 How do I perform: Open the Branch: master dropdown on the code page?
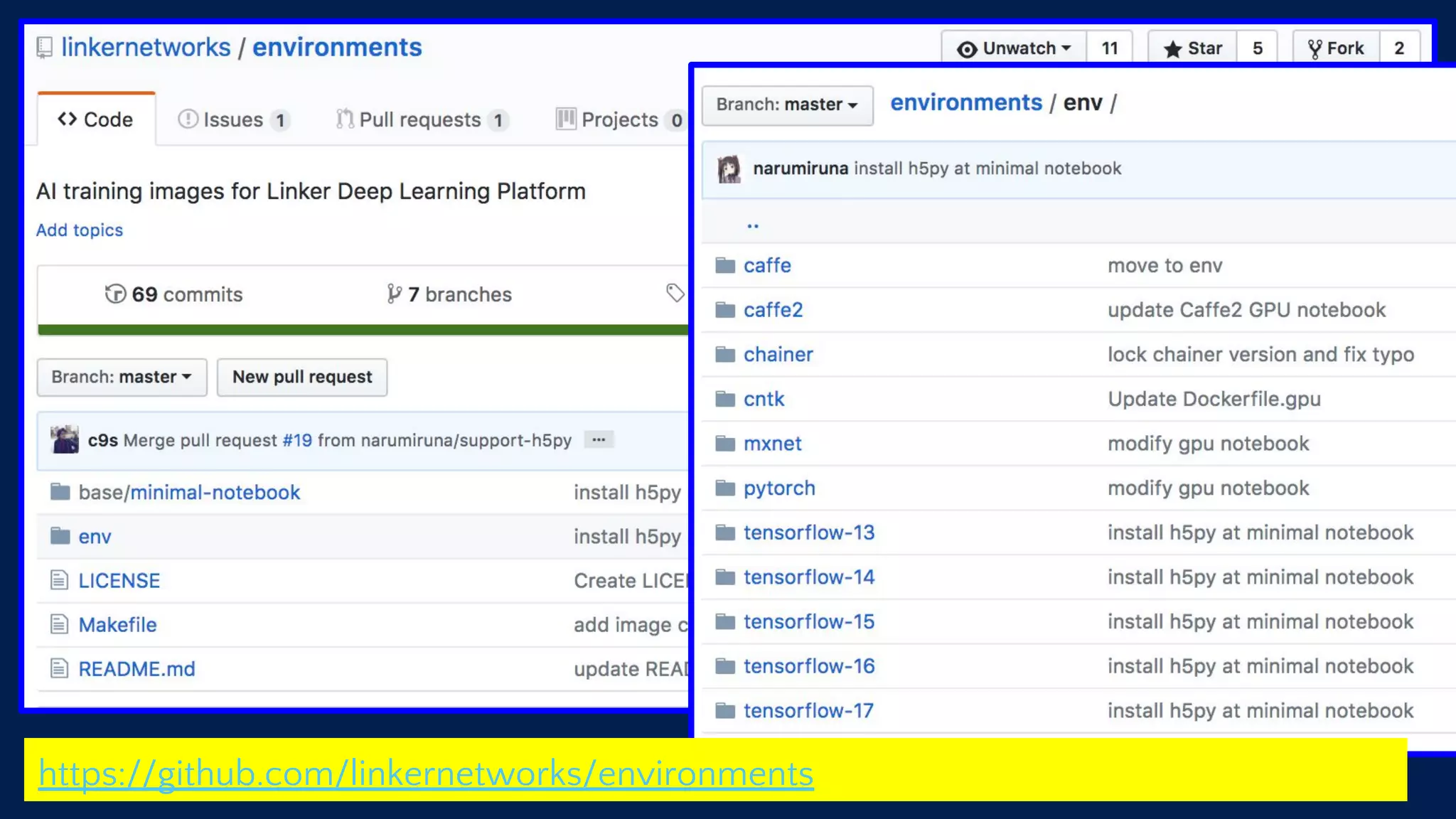122,377
